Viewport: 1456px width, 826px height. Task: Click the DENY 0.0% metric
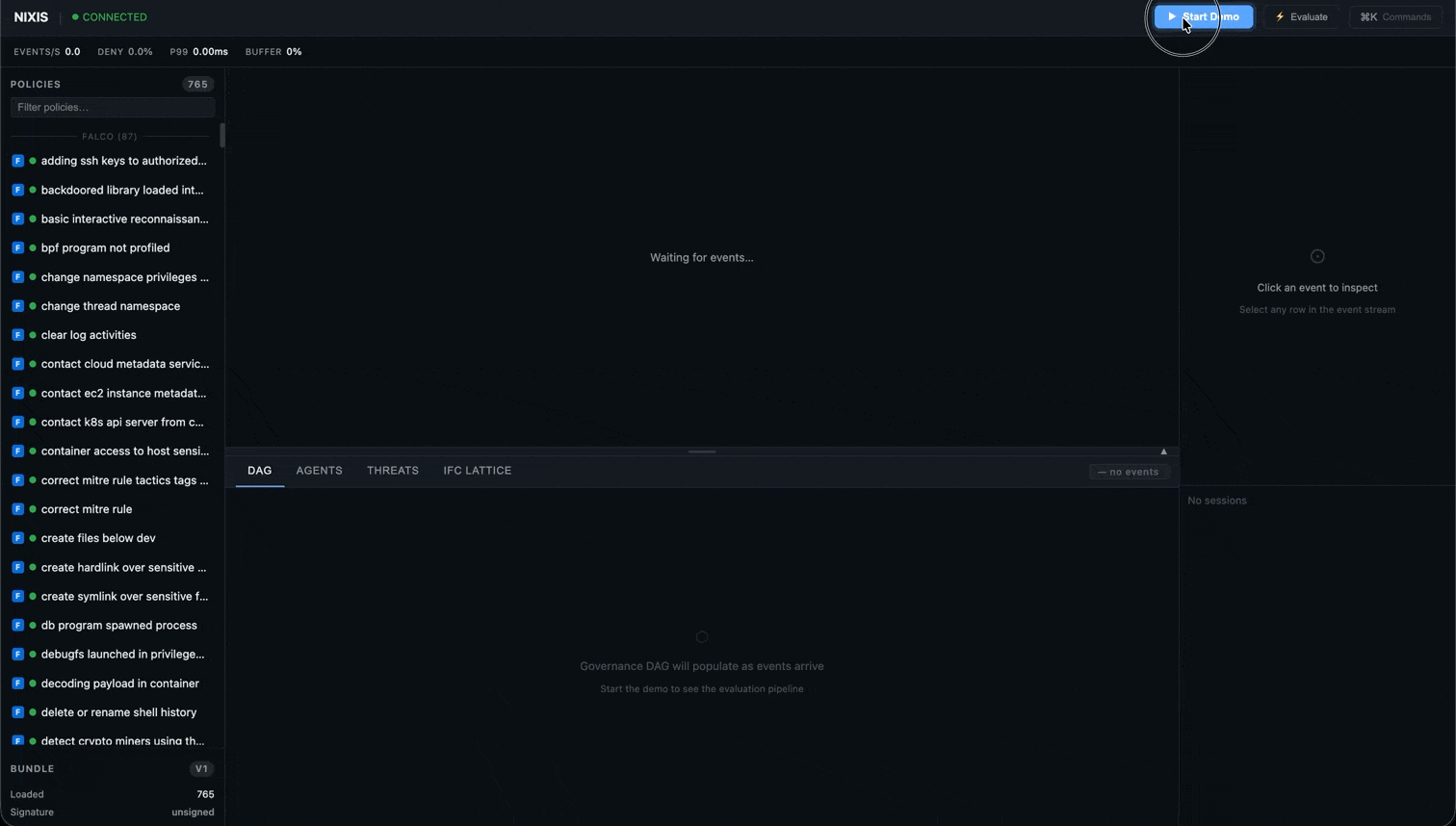pos(125,52)
